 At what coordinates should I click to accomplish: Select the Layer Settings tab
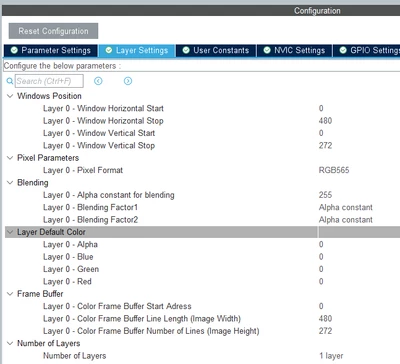(x=137, y=50)
